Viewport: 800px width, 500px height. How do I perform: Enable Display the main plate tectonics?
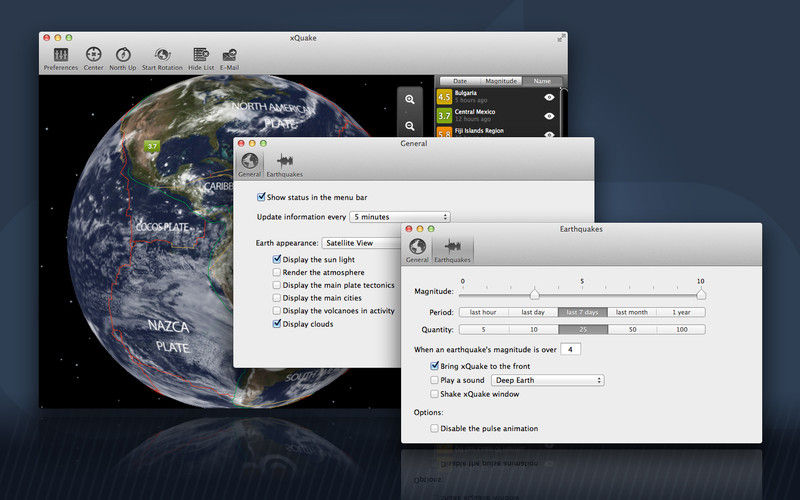coord(277,285)
